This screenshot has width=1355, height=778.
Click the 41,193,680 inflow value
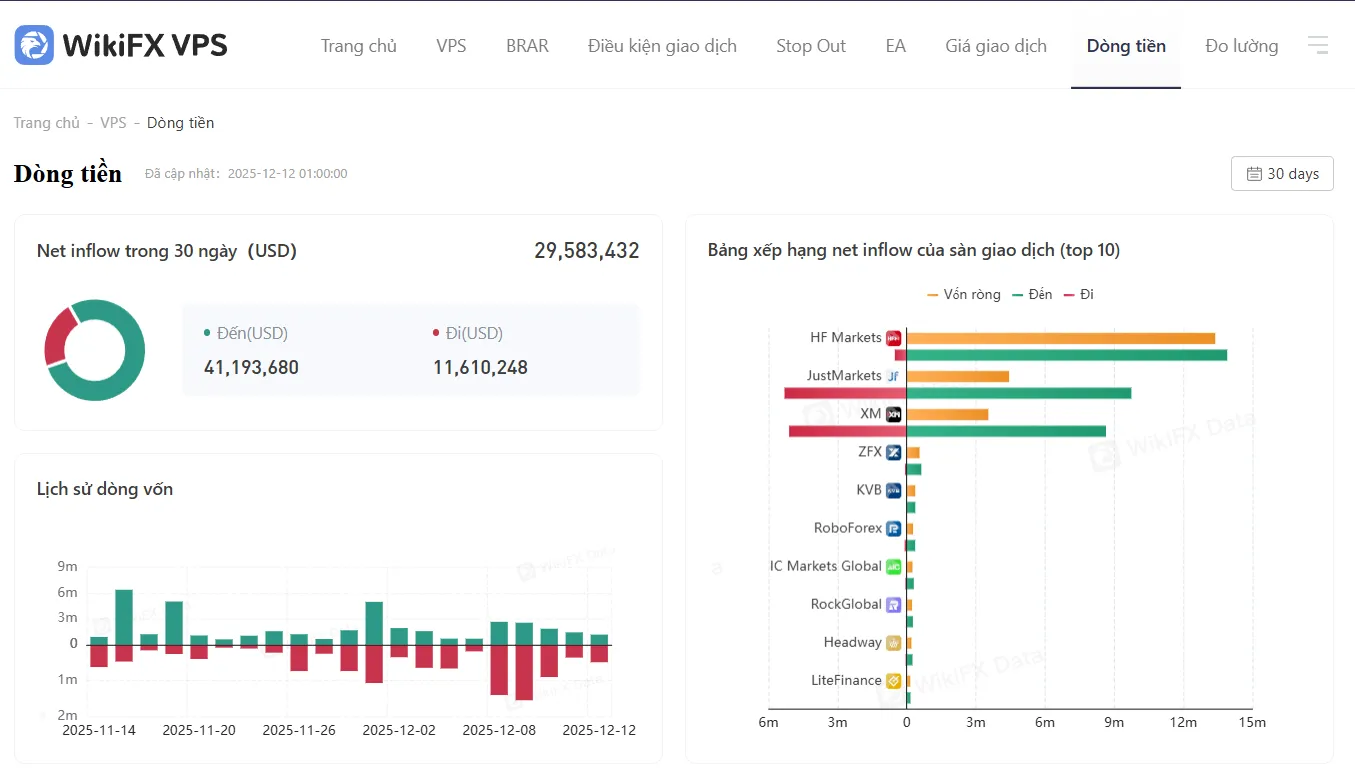[251, 367]
